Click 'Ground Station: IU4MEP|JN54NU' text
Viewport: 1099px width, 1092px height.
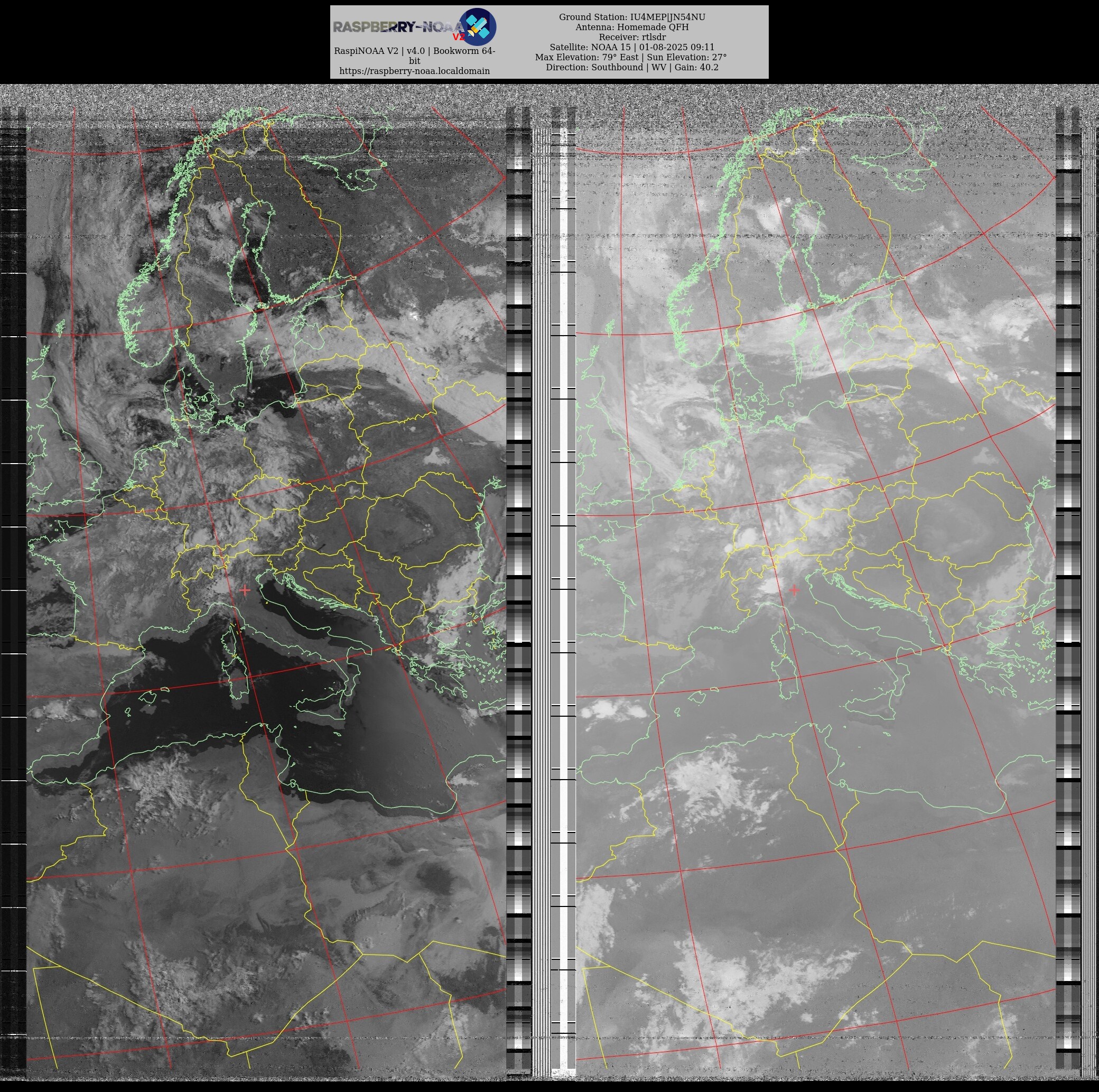pyautogui.click(x=632, y=17)
